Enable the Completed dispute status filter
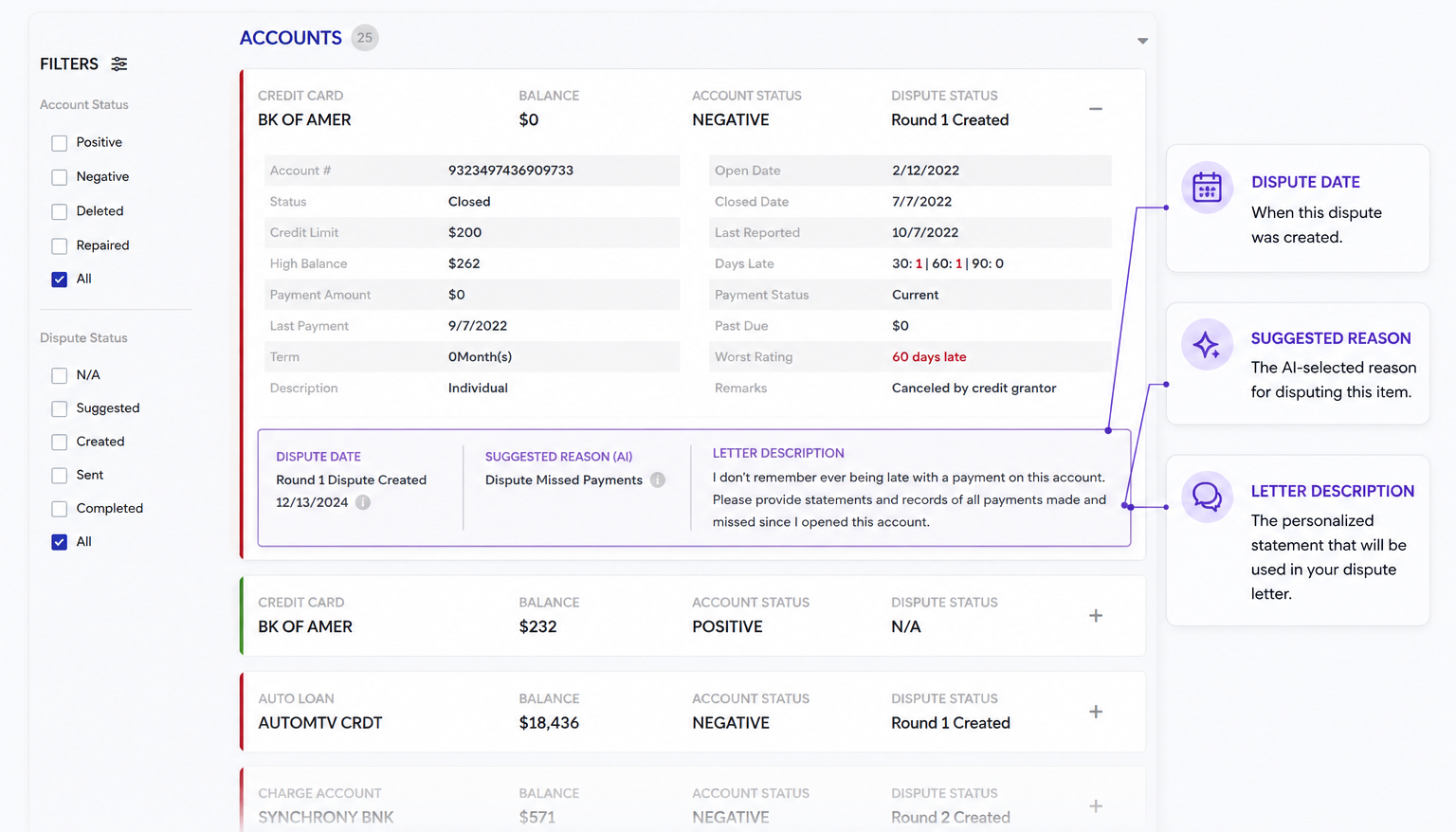The width and height of the screenshot is (1456, 832). (x=60, y=509)
